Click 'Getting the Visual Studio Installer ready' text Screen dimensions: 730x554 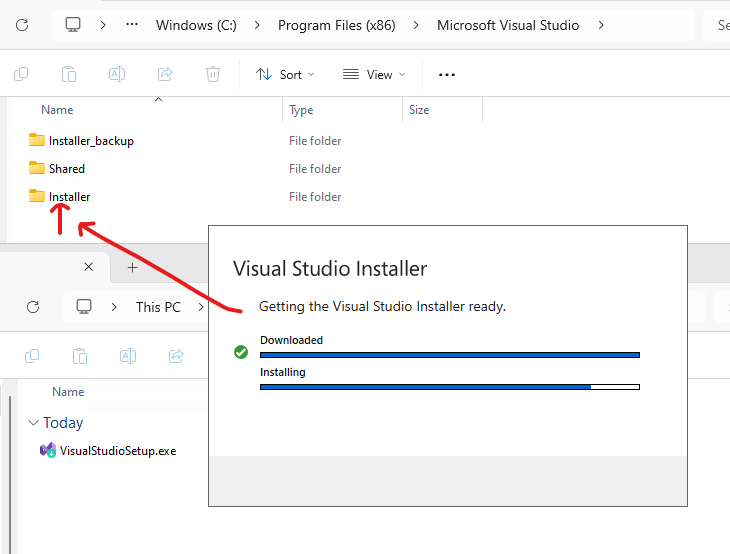tap(382, 306)
